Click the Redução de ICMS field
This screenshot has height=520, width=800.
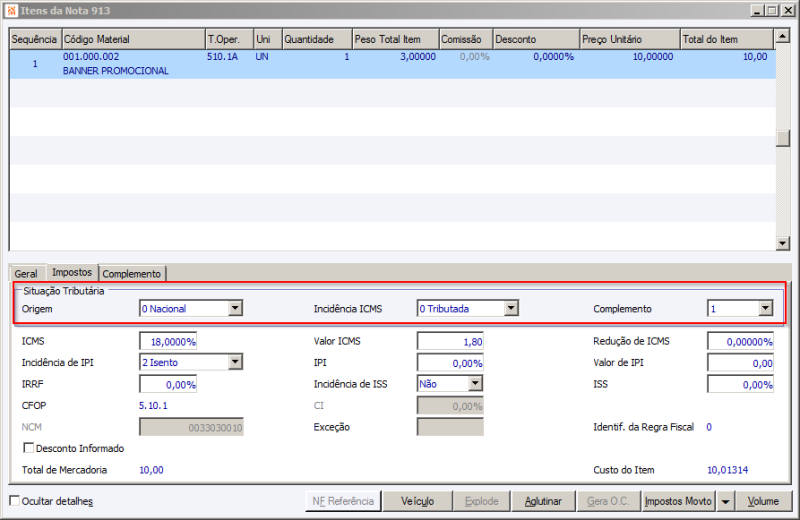pyautogui.click(x=740, y=341)
